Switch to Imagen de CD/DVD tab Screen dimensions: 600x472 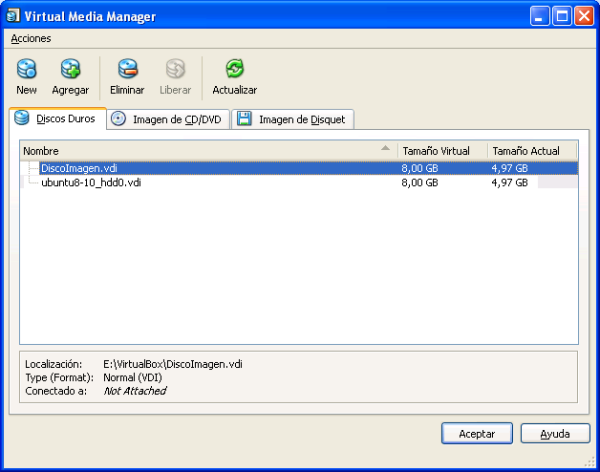pyautogui.click(x=167, y=120)
